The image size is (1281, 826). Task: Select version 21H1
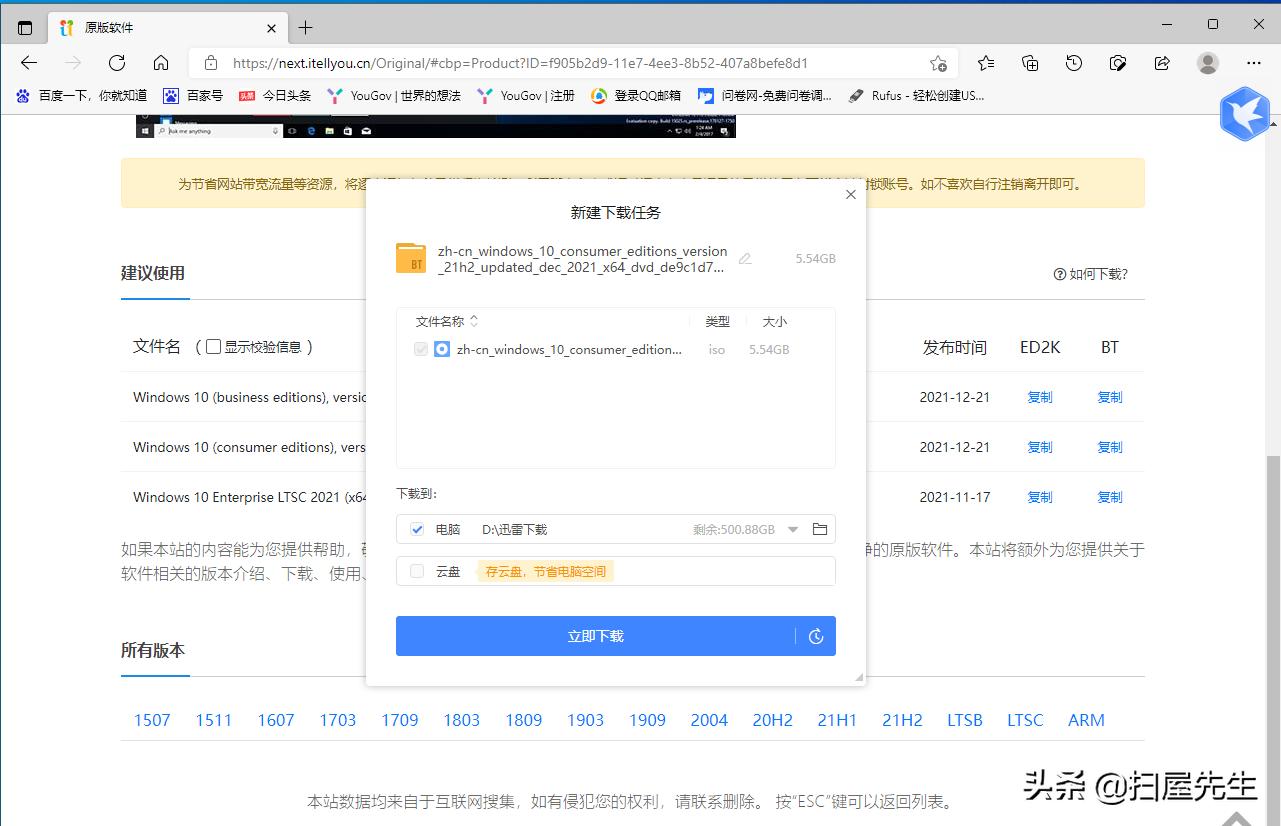pos(837,720)
